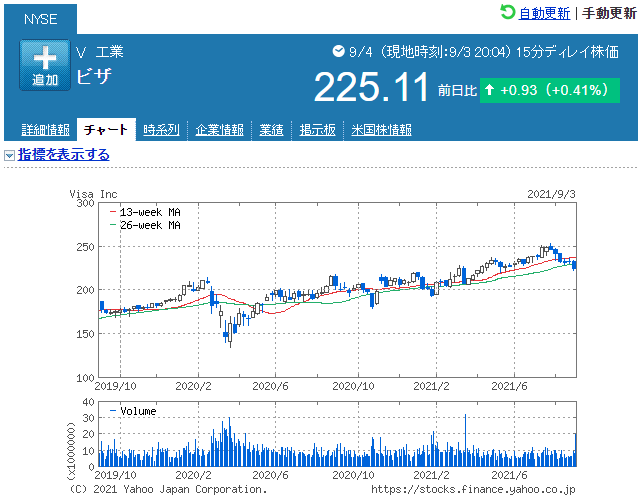
Task: Click the V 工業 ticker and sector label
Action: (100, 52)
